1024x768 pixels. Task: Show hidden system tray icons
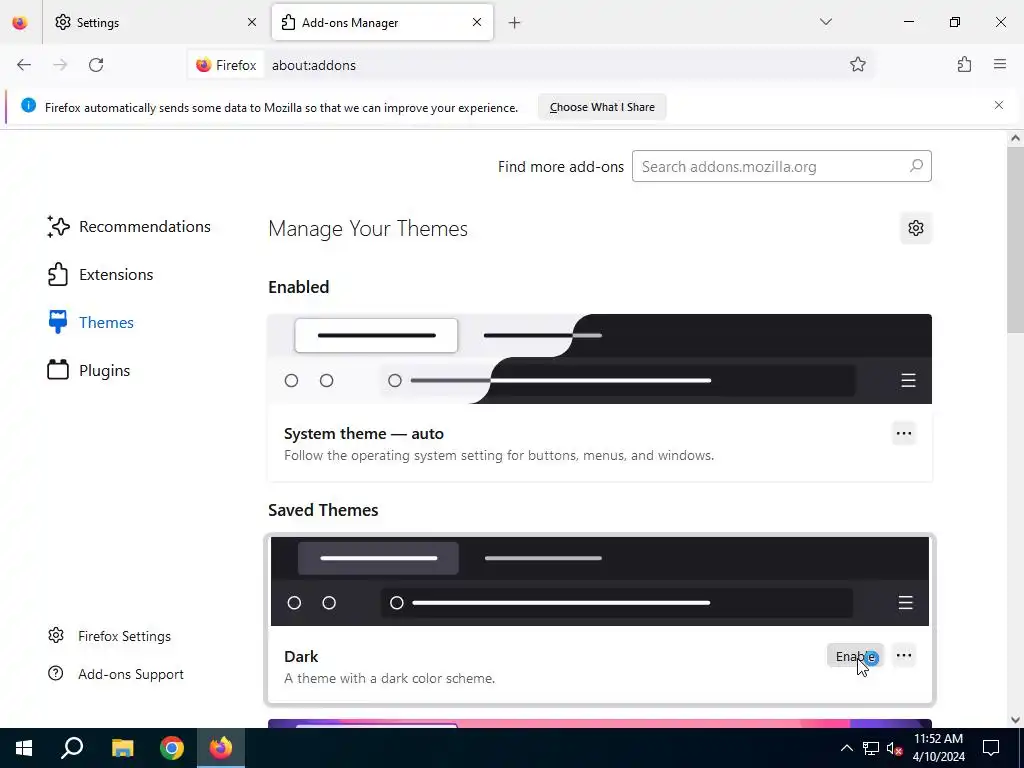tap(846, 748)
